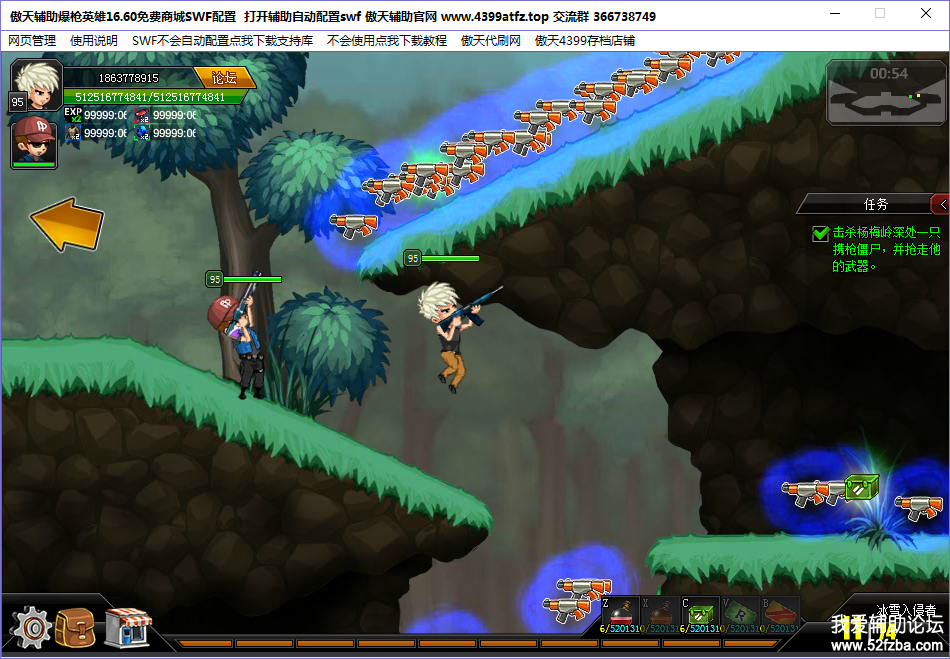Pick up the green ammo crate drop

coord(862,486)
